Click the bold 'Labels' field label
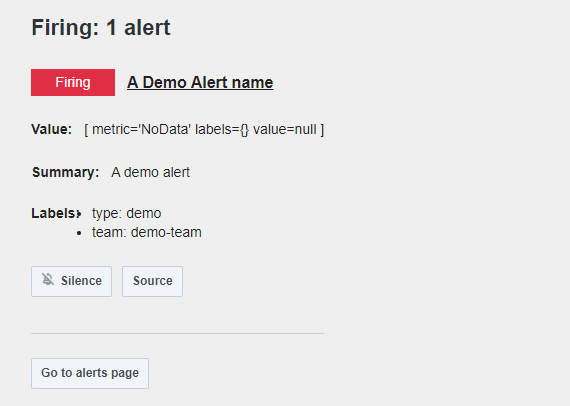This screenshot has height=406, width=570. [x=53, y=213]
